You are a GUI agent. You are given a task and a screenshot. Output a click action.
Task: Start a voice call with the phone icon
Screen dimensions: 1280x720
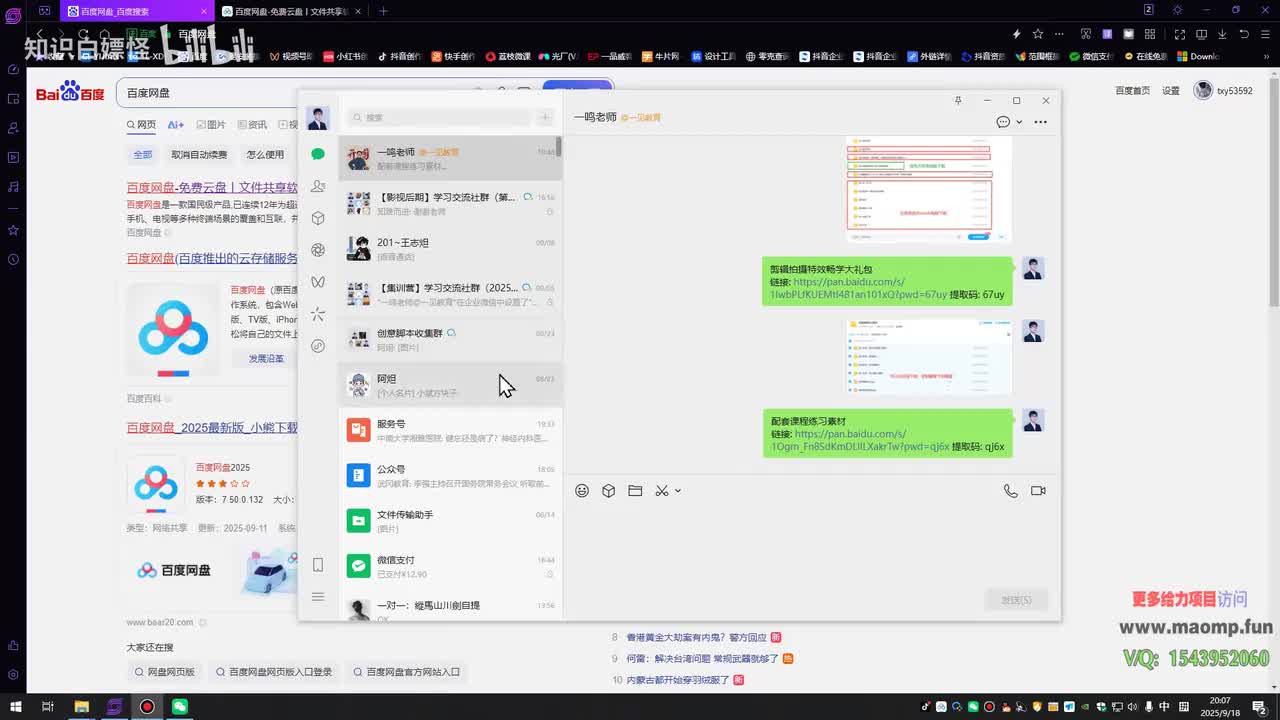click(x=1010, y=491)
